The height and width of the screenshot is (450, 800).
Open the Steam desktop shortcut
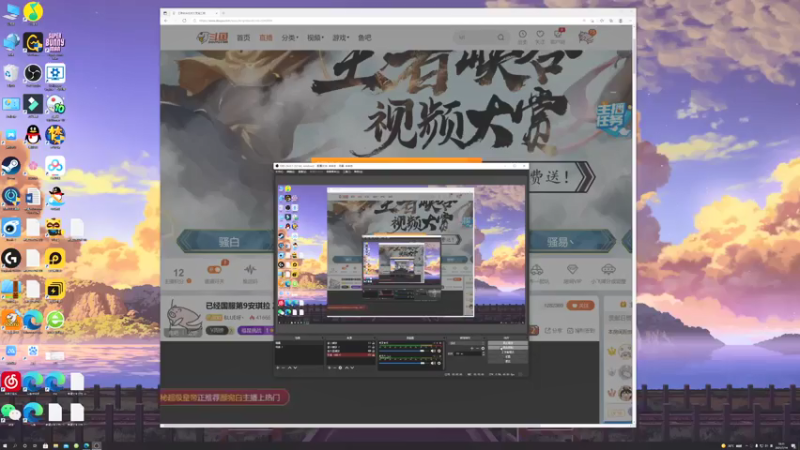(11, 166)
